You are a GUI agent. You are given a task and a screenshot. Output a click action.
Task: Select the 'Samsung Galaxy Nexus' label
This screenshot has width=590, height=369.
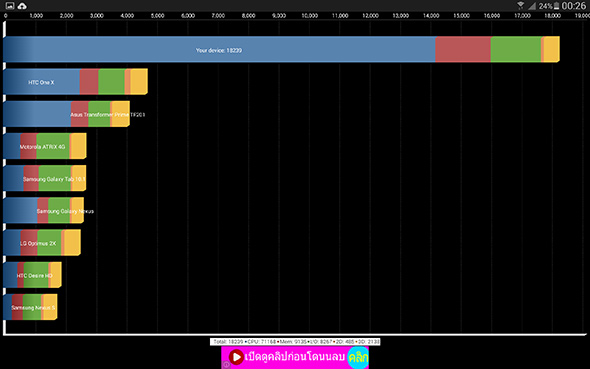[x=65, y=211]
